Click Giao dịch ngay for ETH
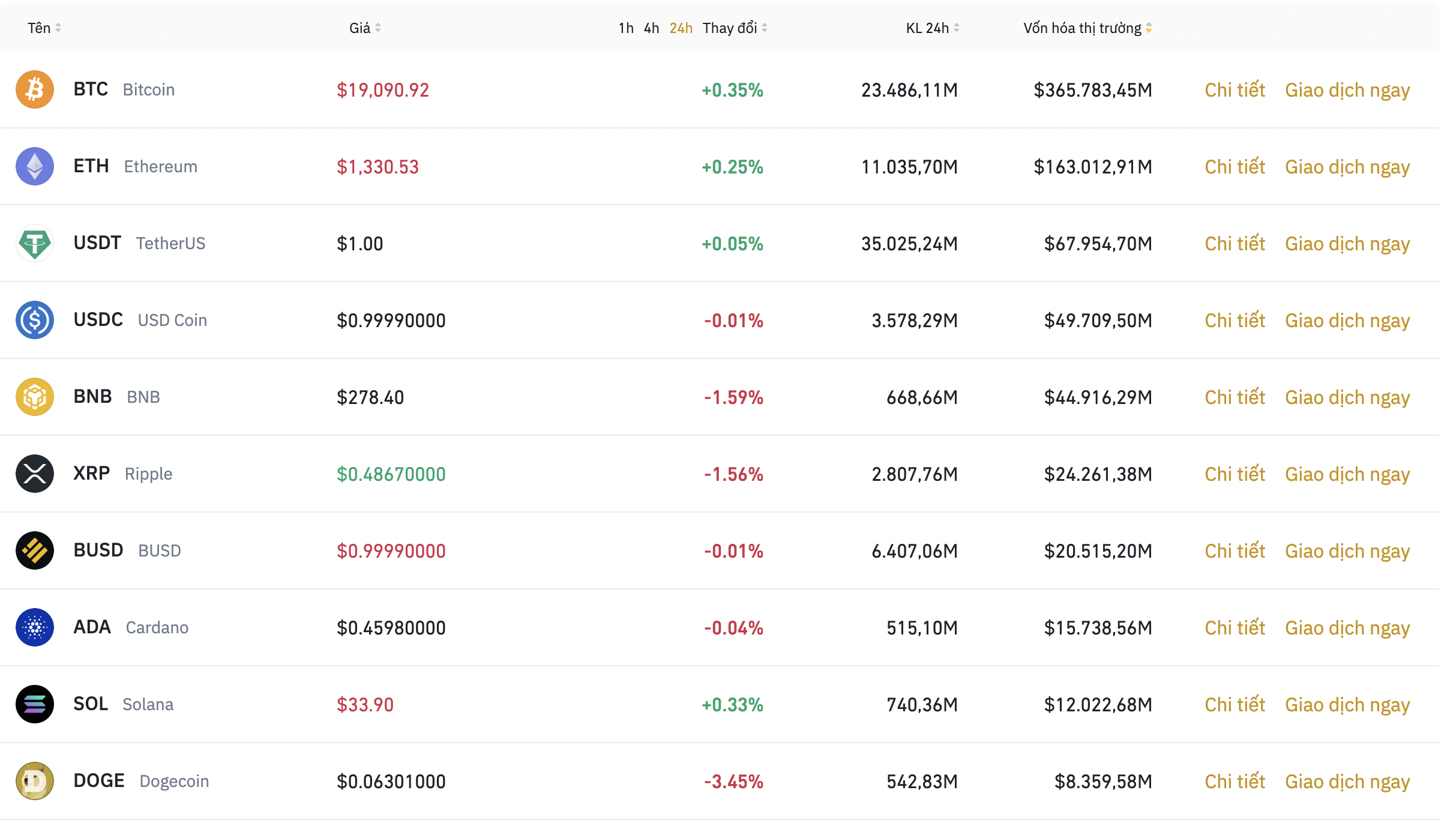The image size is (1456, 820). point(1347,167)
